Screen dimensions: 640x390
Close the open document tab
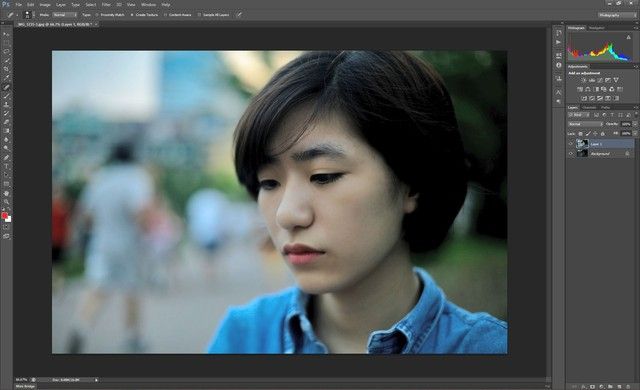[x=96, y=24]
